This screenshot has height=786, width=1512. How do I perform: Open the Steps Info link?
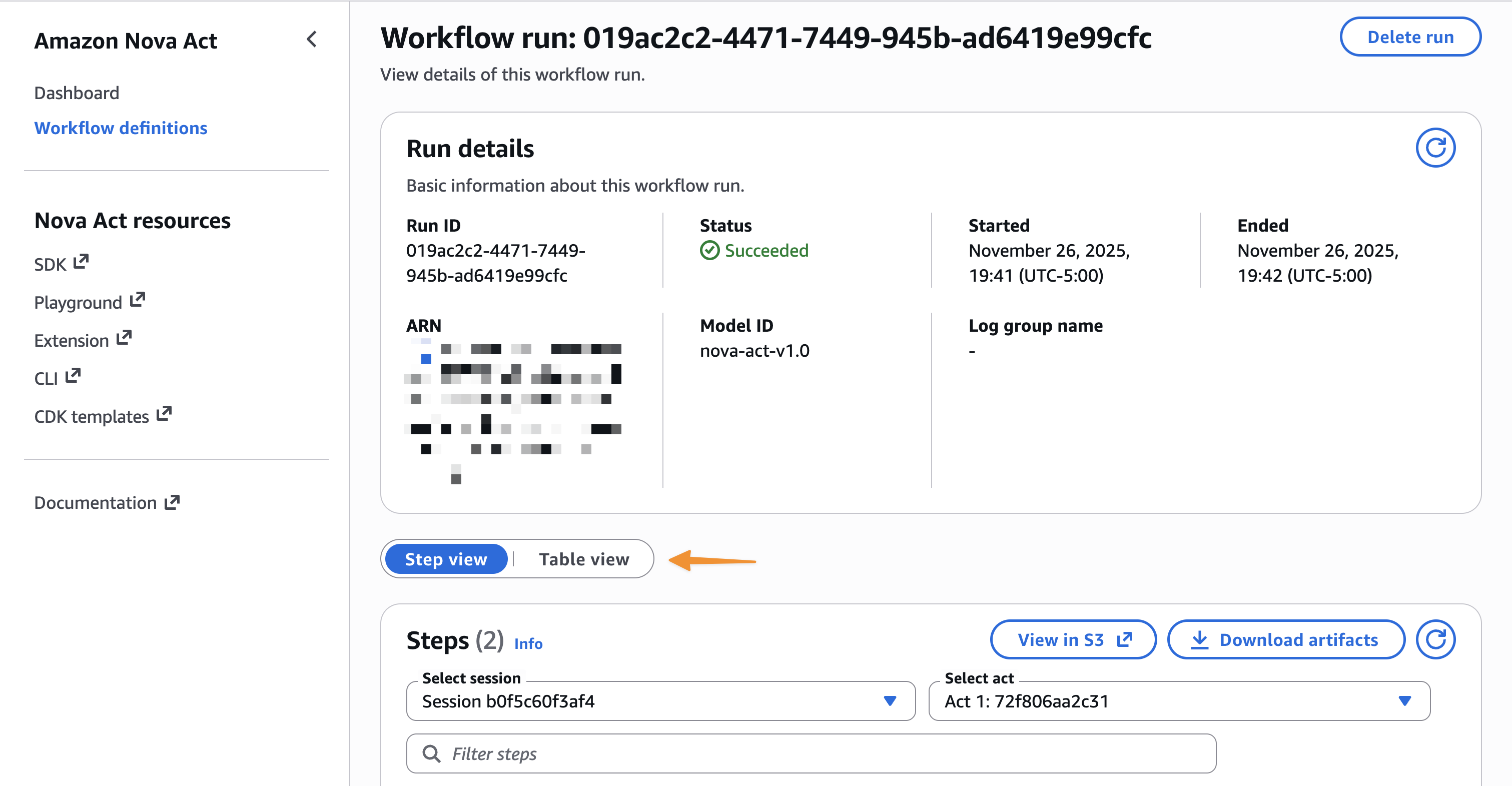tap(528, 643)
